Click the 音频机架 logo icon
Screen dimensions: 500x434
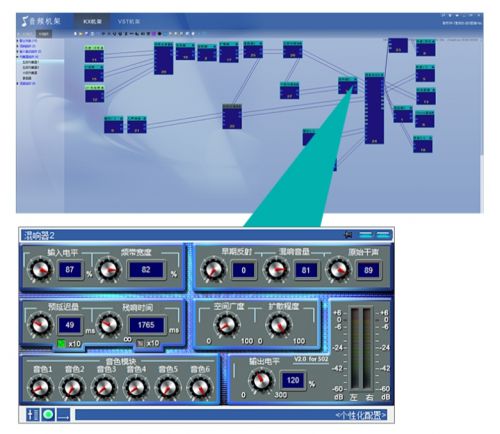click(x=24, y=21)
